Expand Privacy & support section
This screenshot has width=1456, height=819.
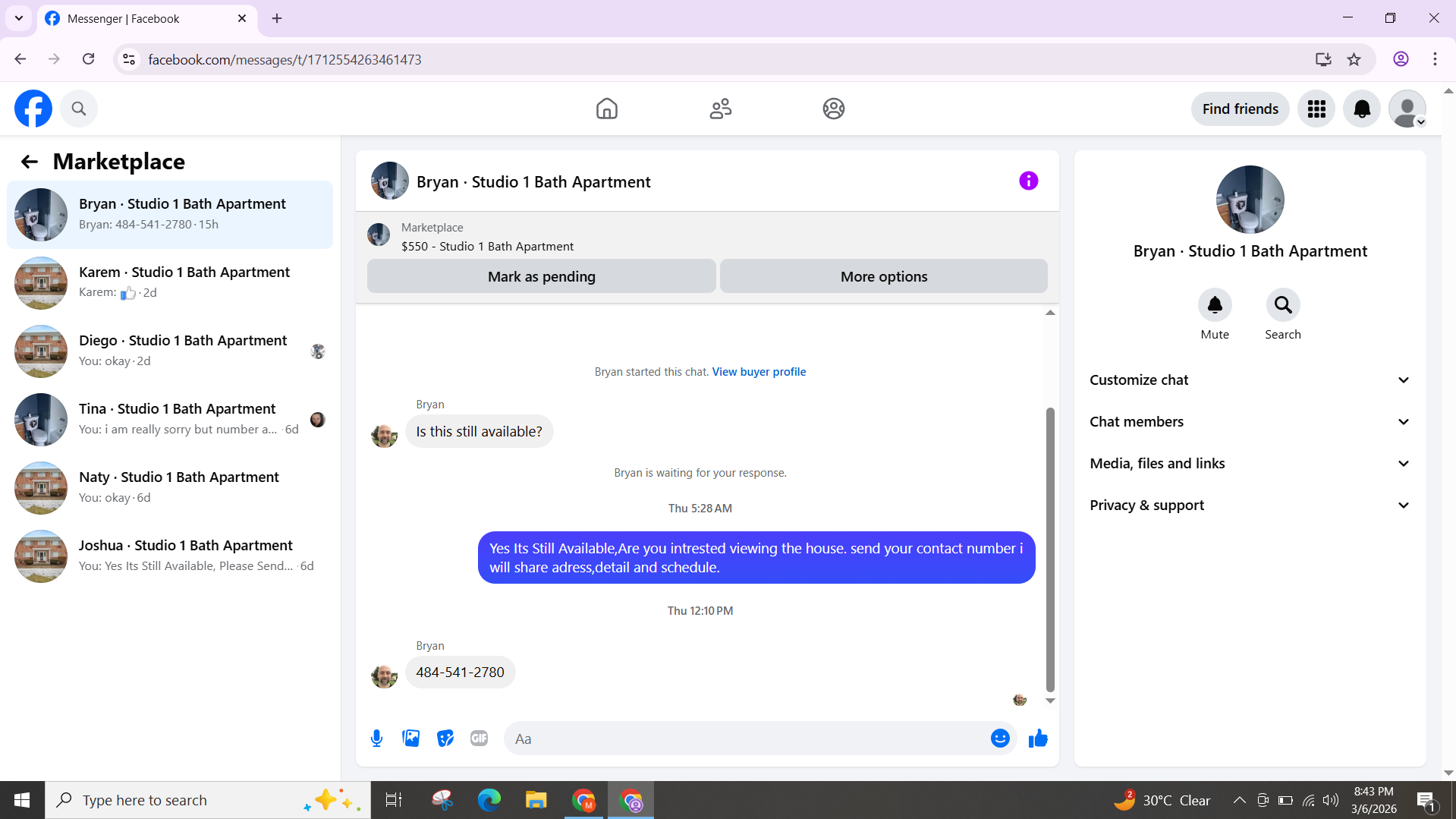pyautogui.click(x=1250, y=506)
